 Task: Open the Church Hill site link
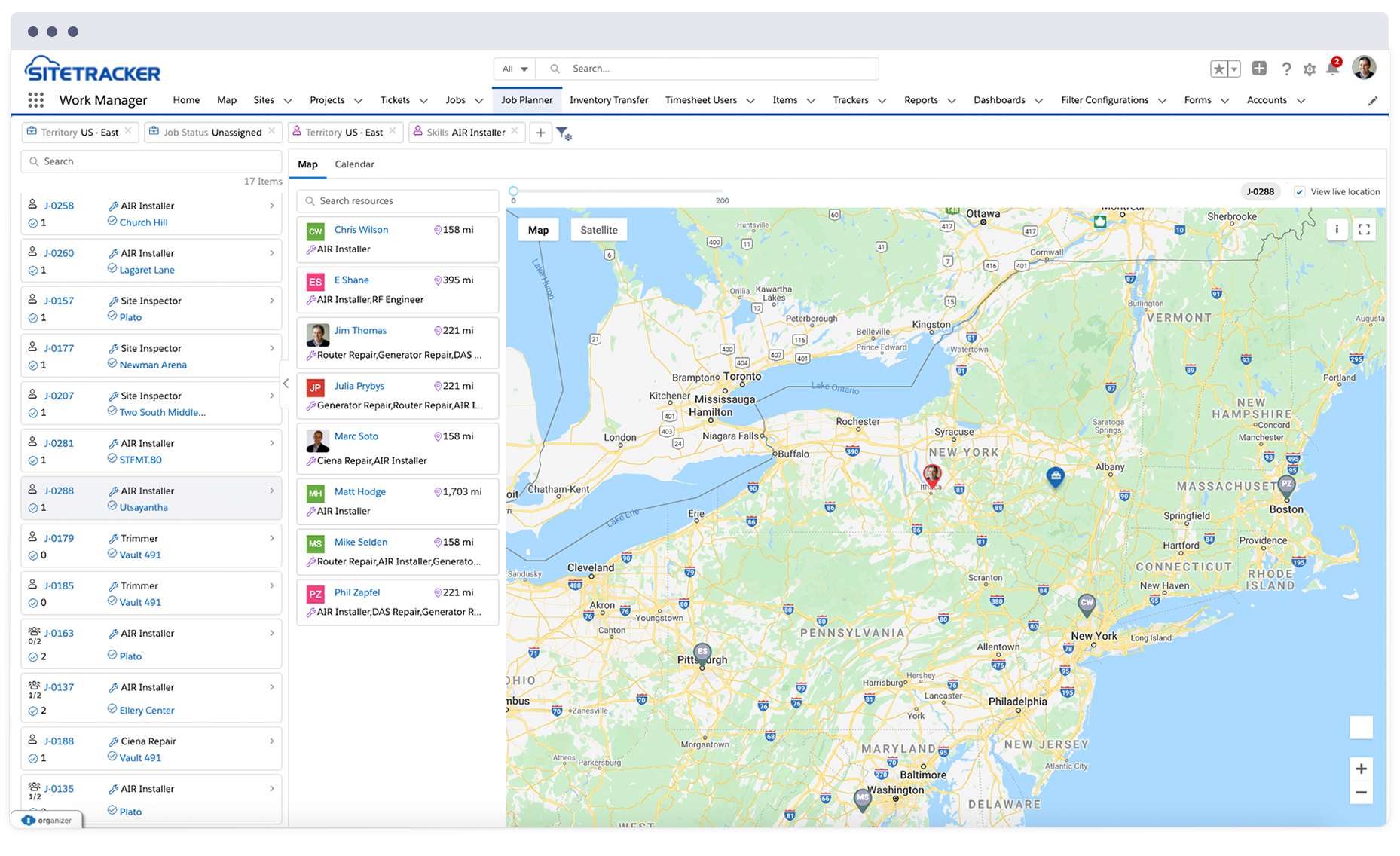pyautogui.click(x=143, y=222)
